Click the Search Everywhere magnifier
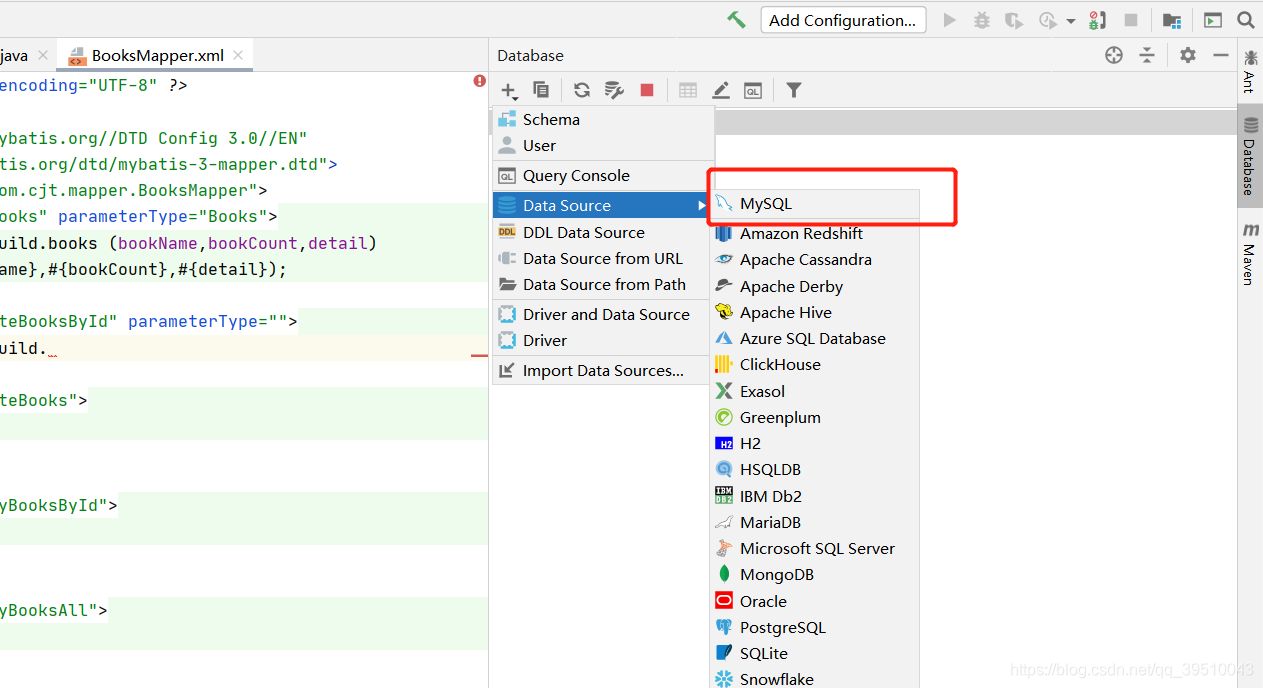1263x688 pixels. (1246, 20)
